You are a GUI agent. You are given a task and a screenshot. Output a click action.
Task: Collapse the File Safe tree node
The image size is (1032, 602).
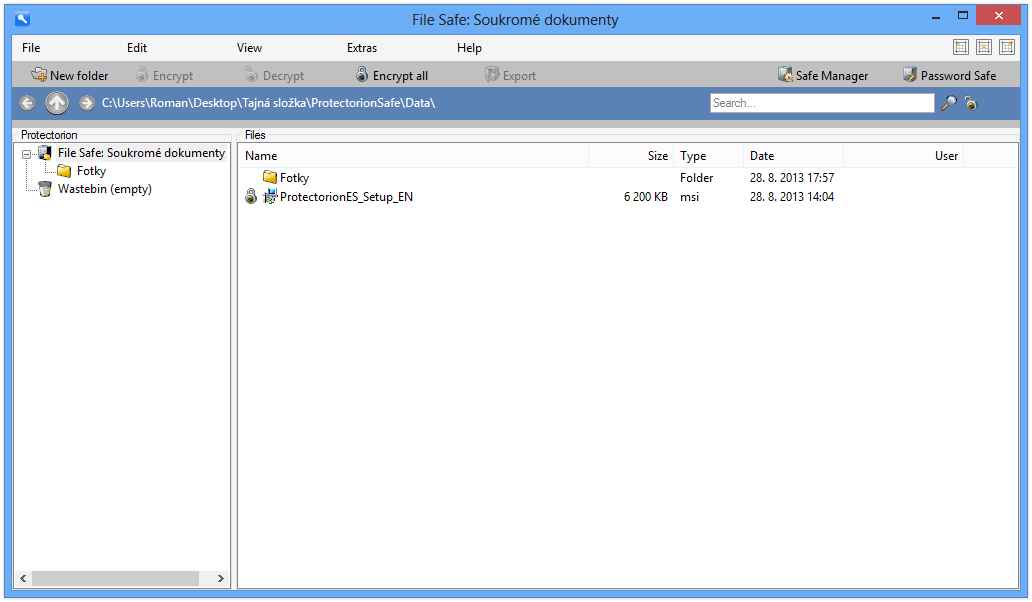[26, 155]
